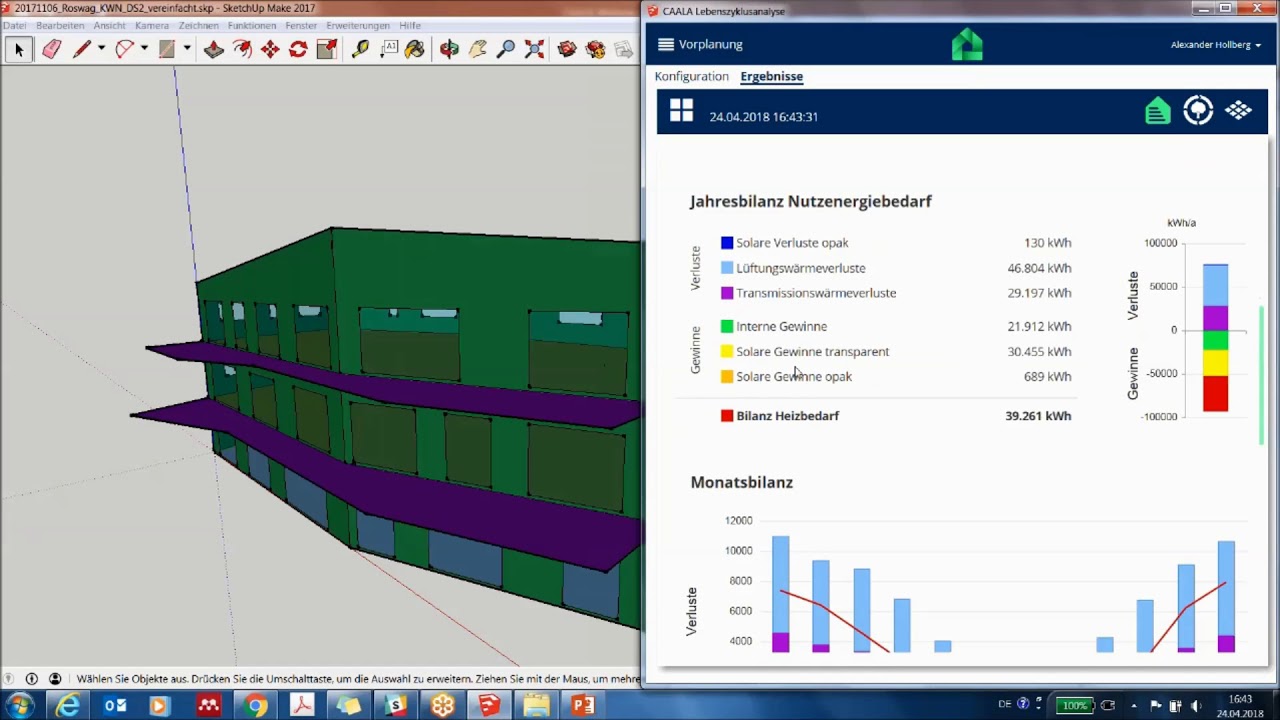Click the circular tree environment icon
This screenshot has height=720, width=1280.
1198,111
